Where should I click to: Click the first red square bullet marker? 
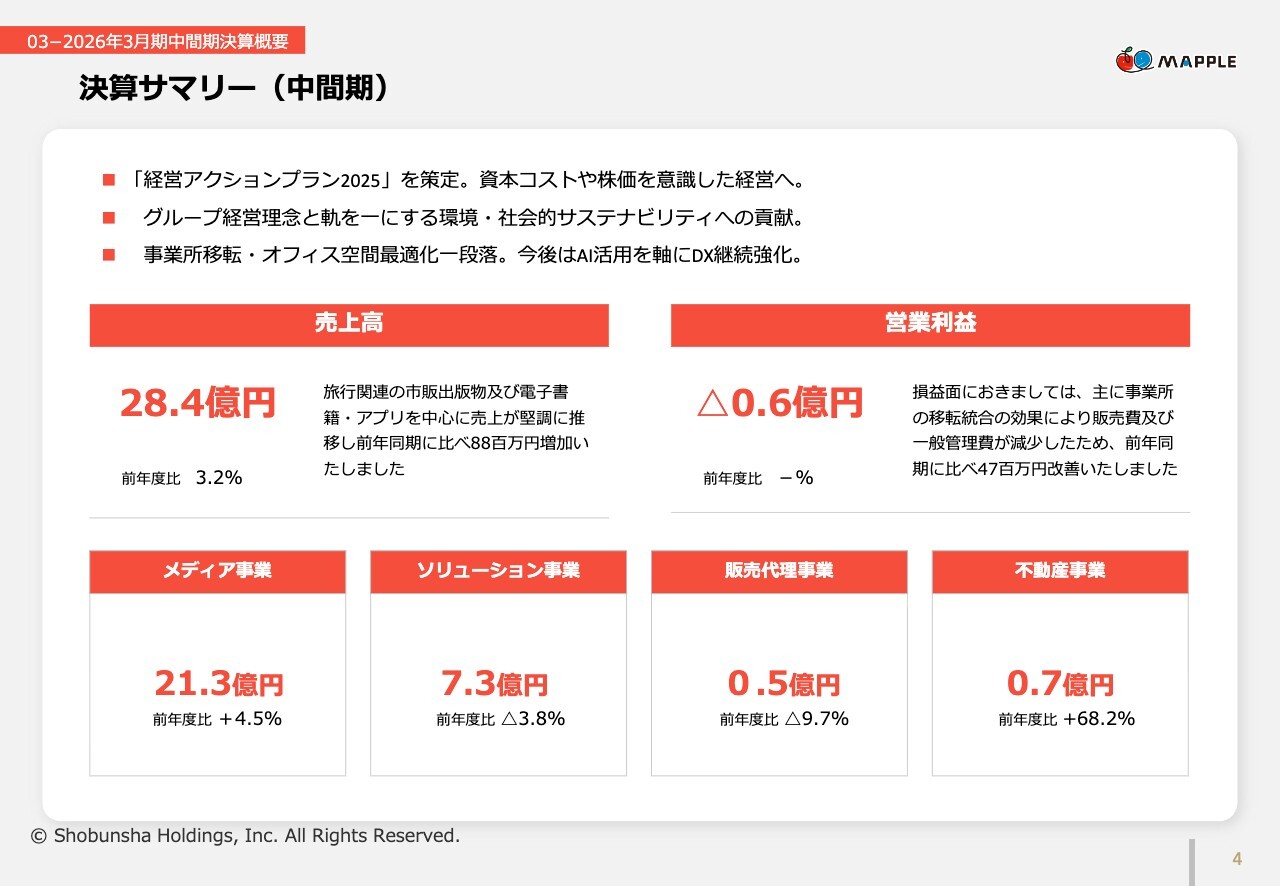pos(109,181)
